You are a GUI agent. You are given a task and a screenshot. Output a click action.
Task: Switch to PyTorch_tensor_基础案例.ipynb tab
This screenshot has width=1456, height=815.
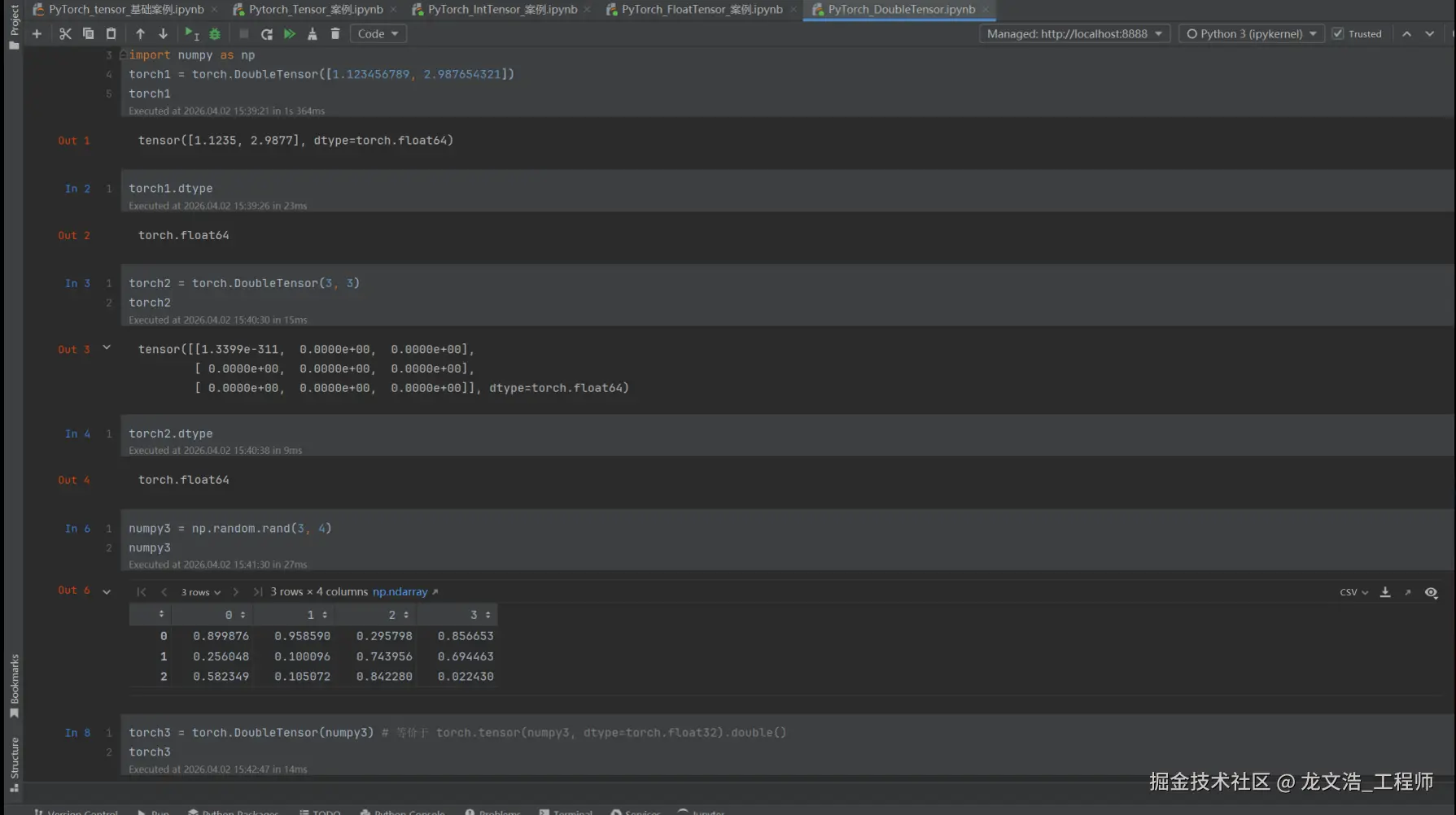tap(126, 9)
